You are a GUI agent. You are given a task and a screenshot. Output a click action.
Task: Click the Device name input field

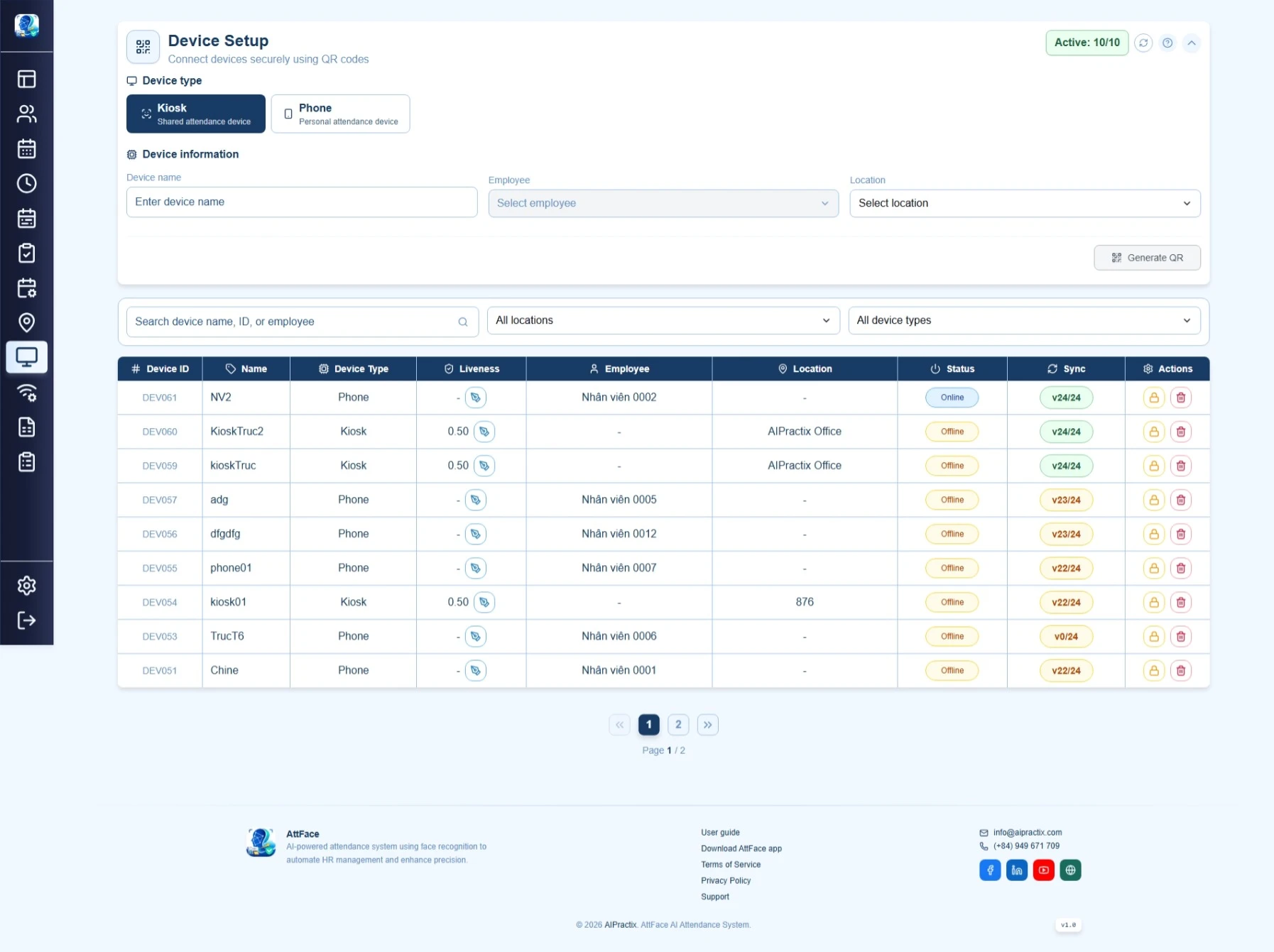302,202
